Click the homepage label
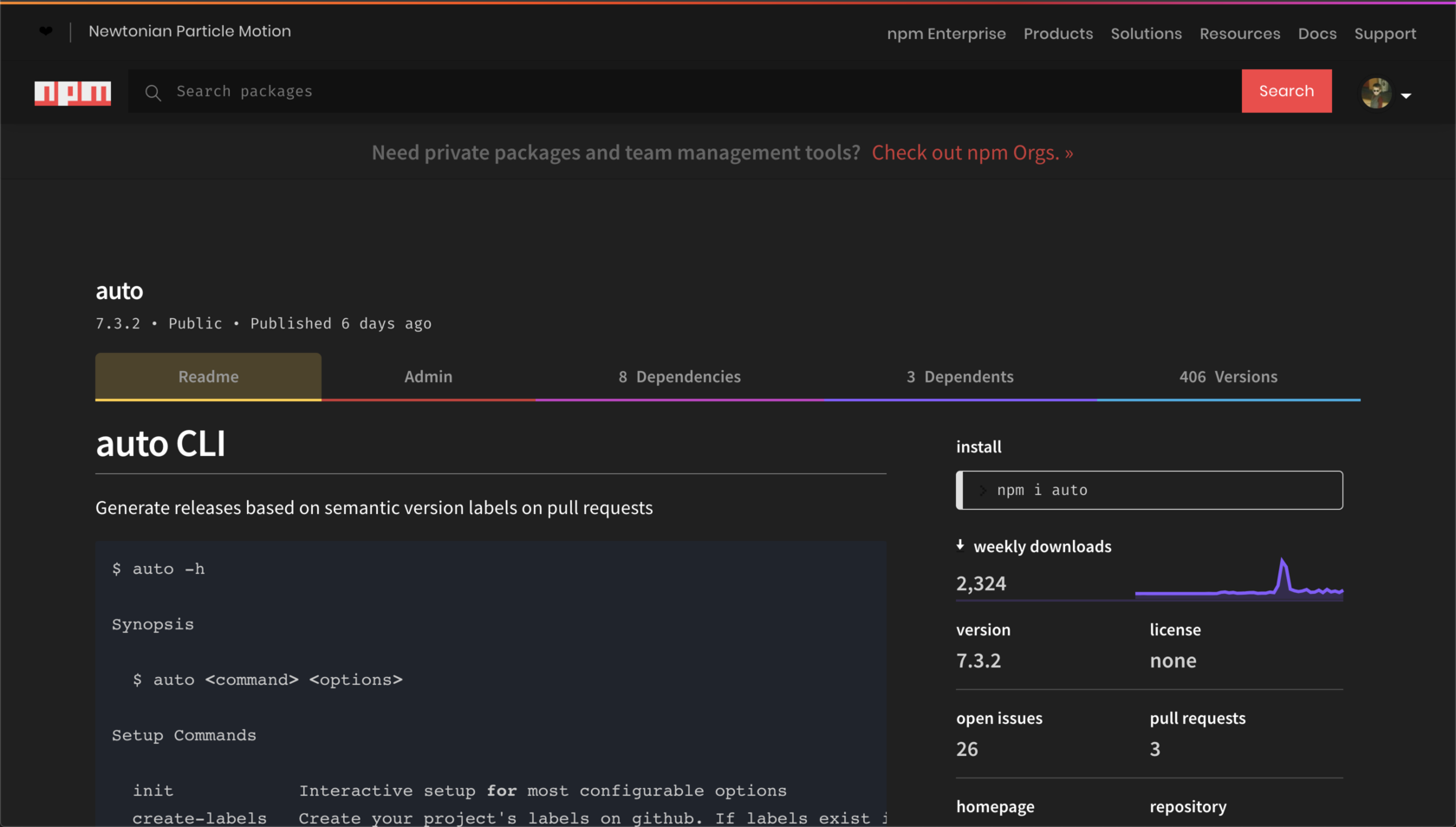The image size is (1456, 827). pos(995,807)
